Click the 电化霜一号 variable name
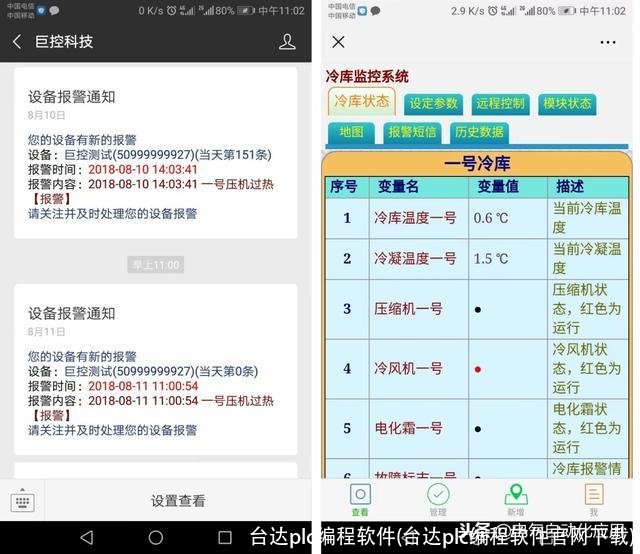 coord(408,428)
